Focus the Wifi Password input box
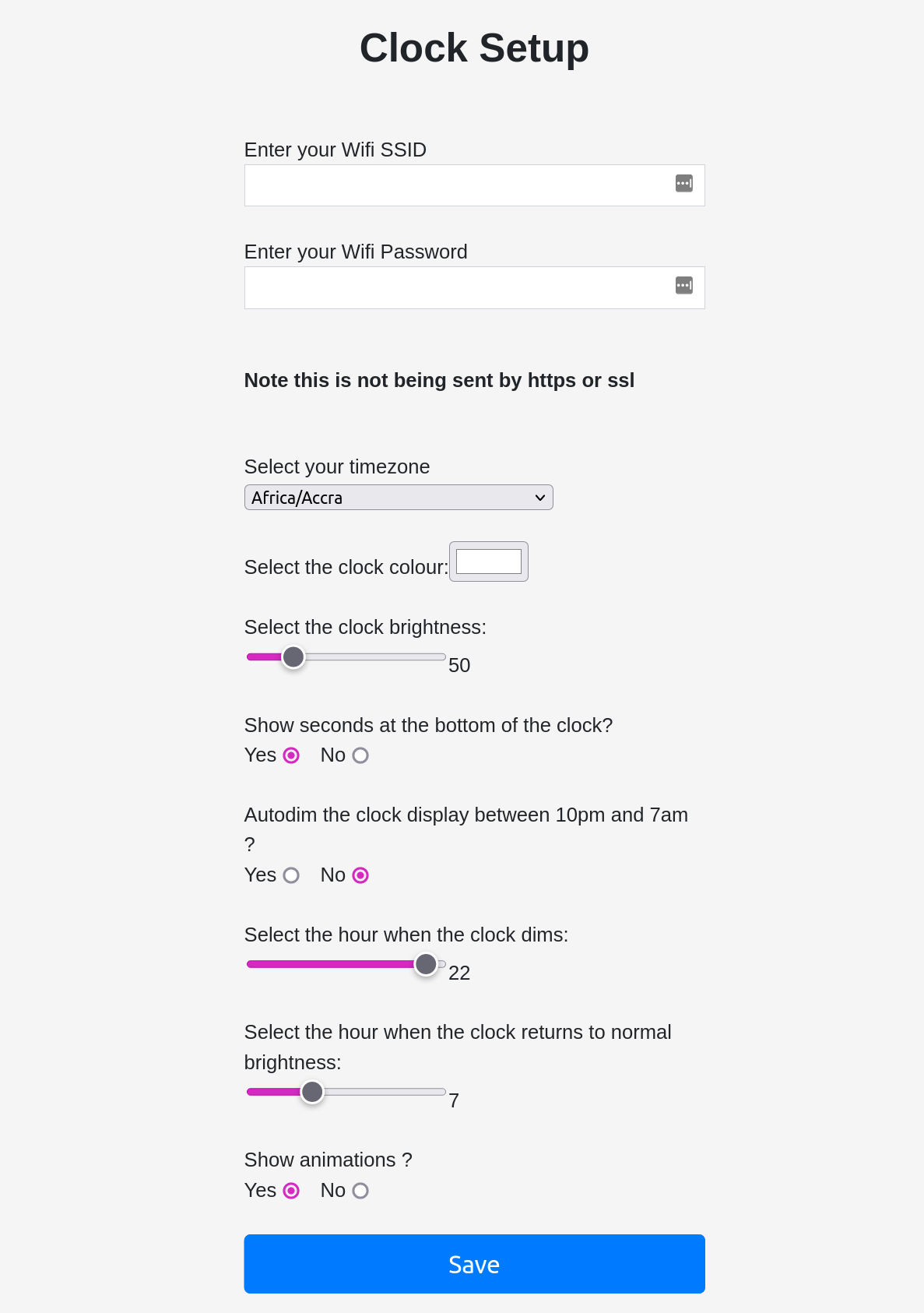The image size is (924, 1313). pos(458,288)
